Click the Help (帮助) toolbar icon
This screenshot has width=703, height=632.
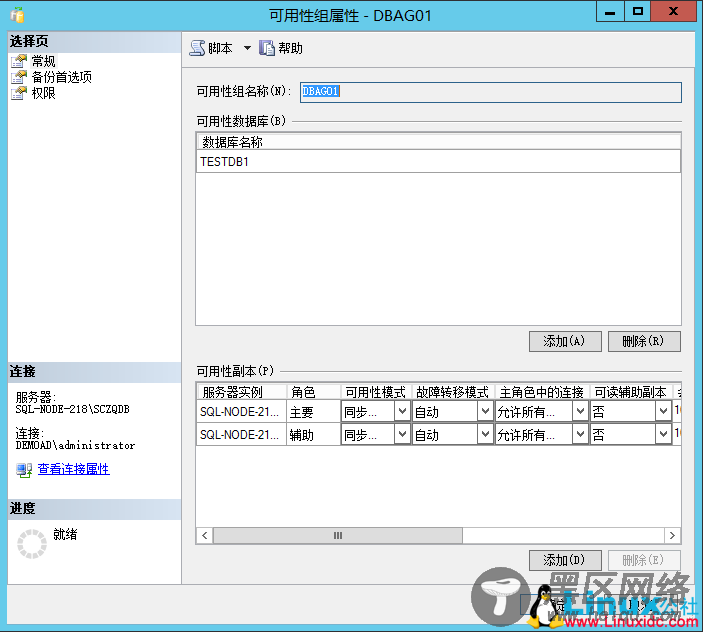coord(267,48)
